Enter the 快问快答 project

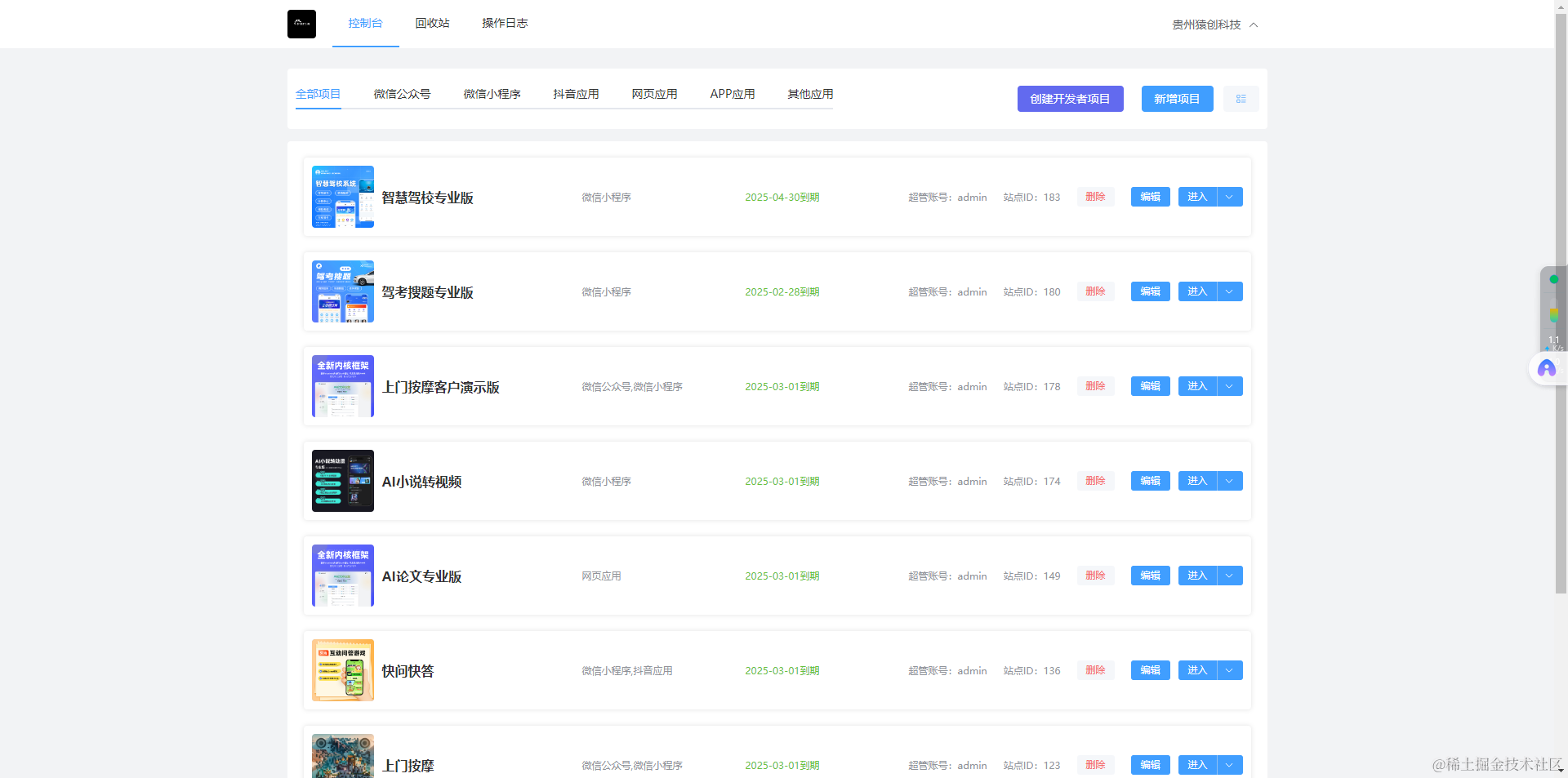tap(1197, 670)
